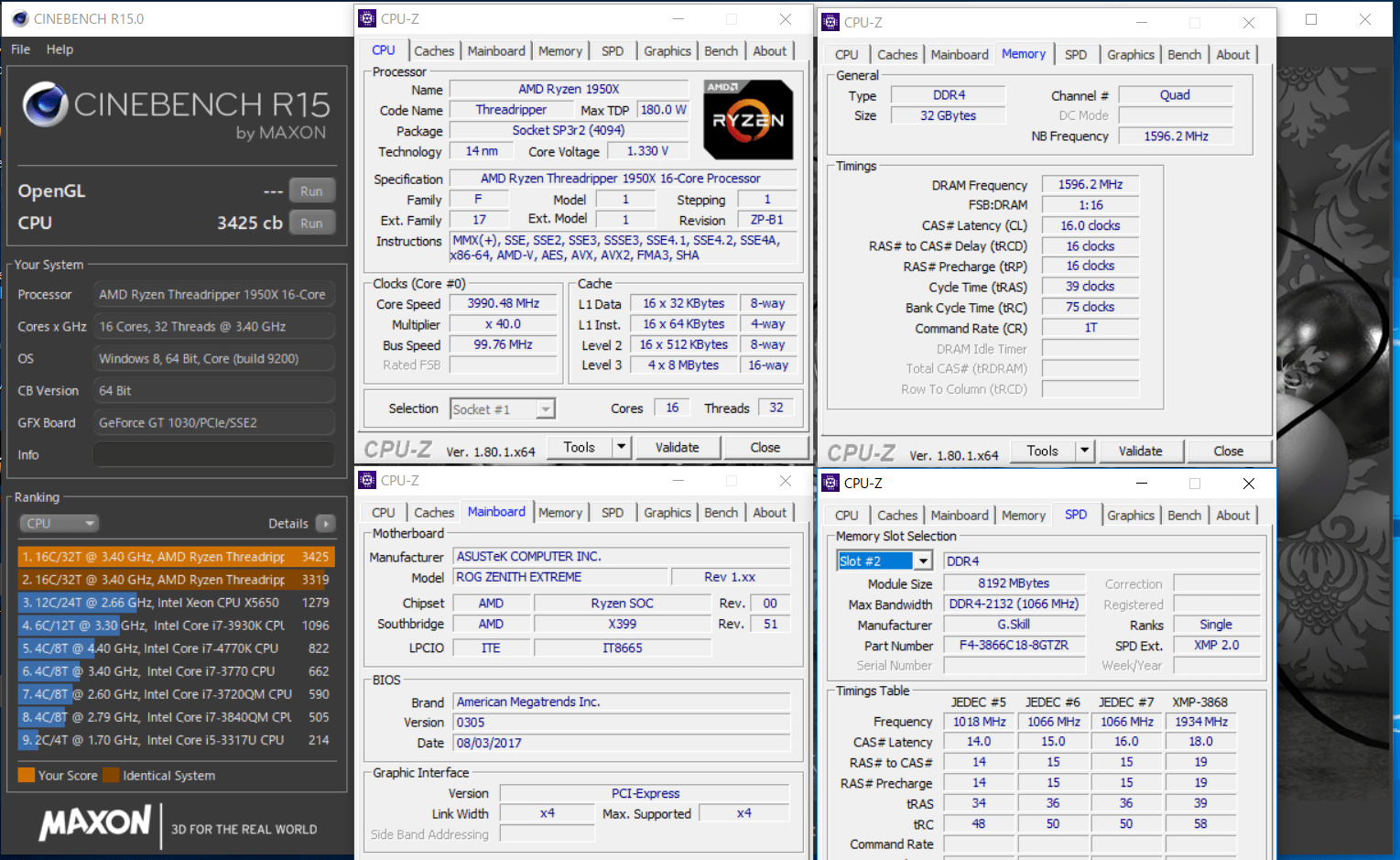Click the Core Voltage value 1.330 V

click(x=647, y=151)
